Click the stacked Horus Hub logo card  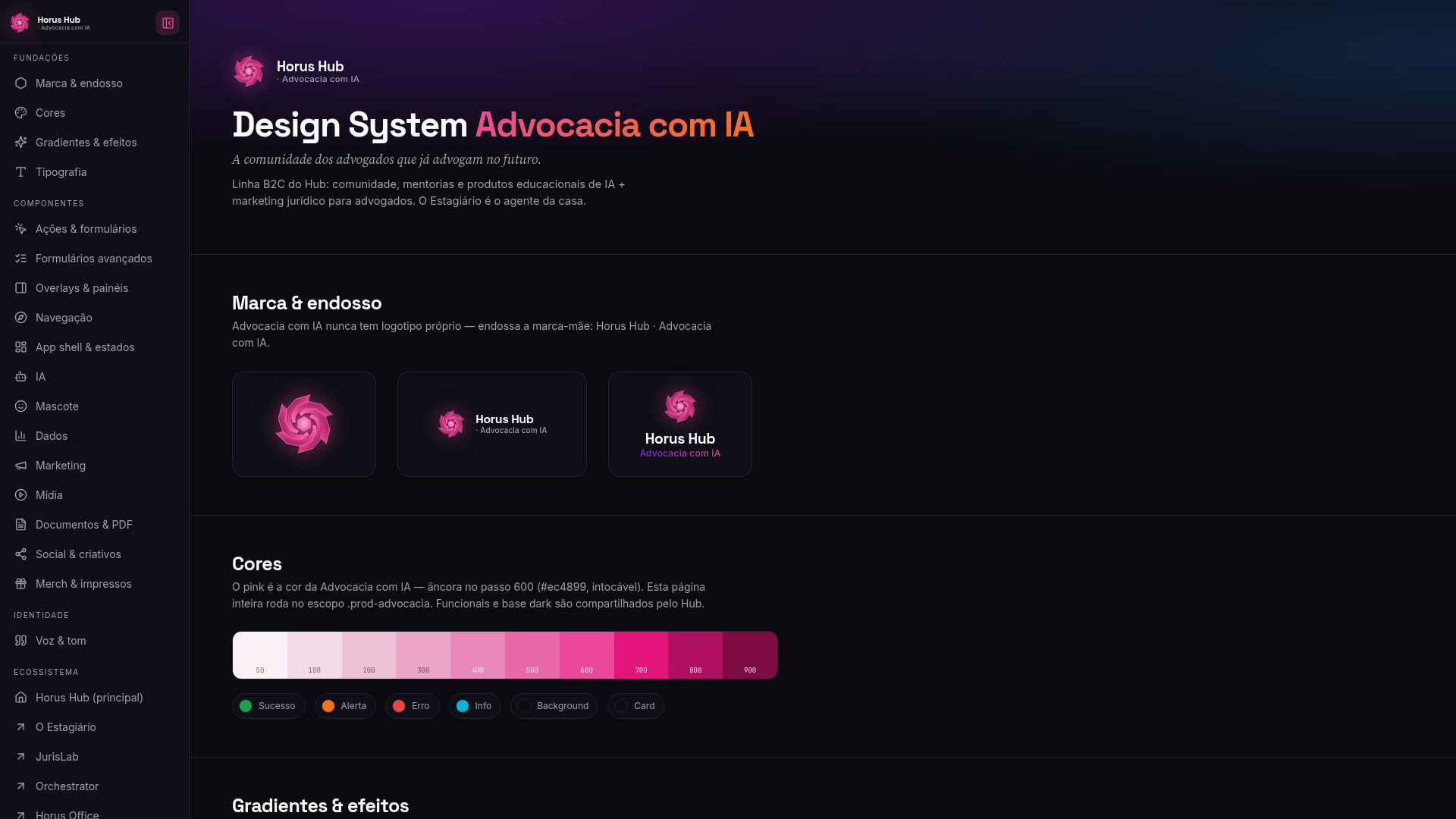pyautogui.click(x=680, y=424)
